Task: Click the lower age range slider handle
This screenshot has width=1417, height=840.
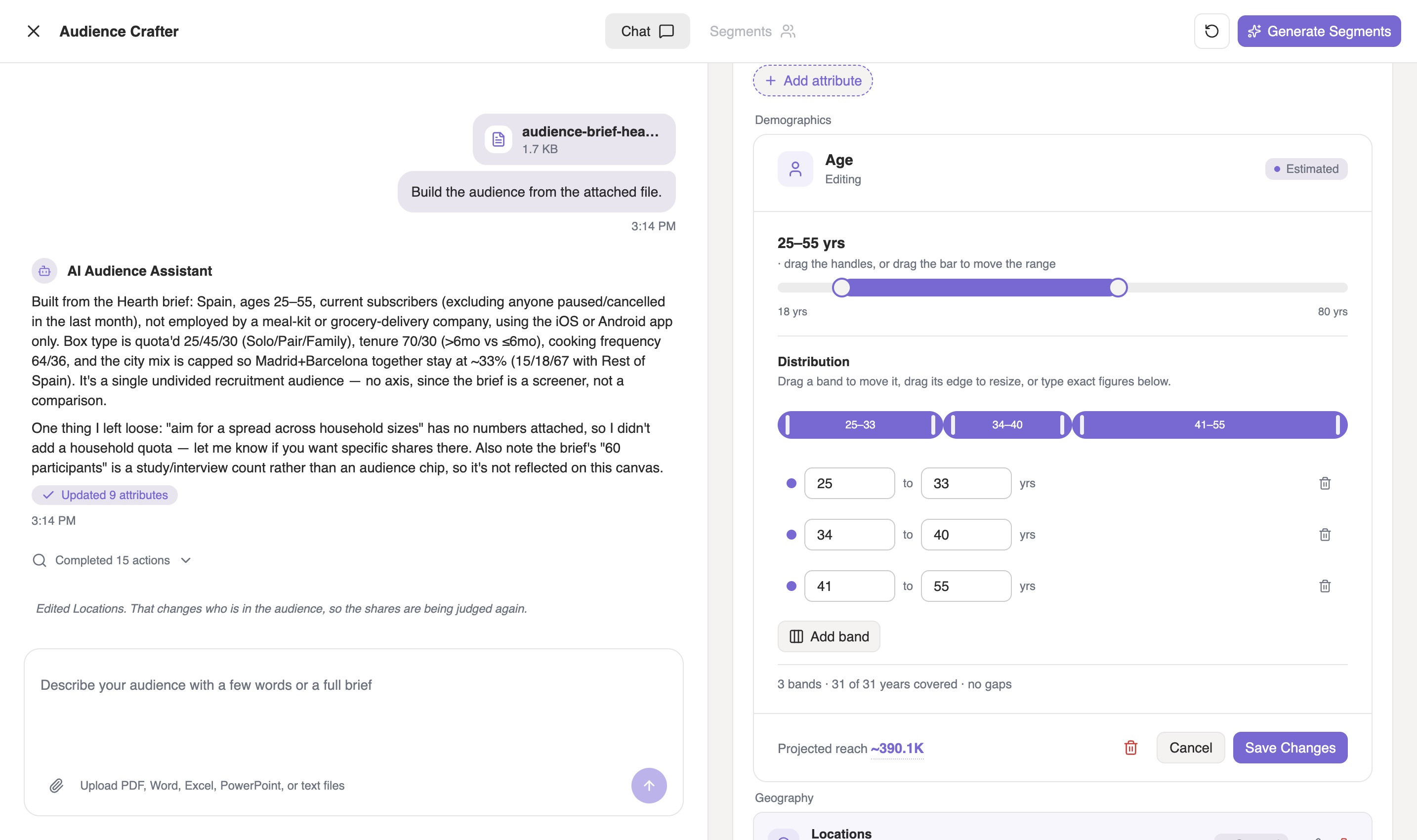Action: point(841,288)
